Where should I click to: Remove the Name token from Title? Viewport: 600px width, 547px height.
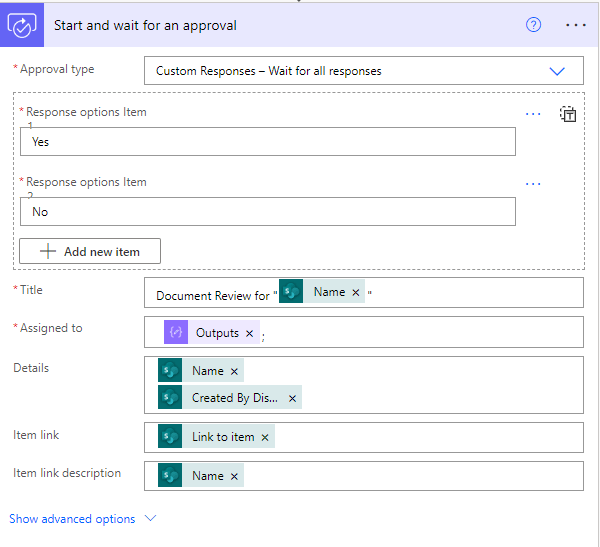point(355,293)
